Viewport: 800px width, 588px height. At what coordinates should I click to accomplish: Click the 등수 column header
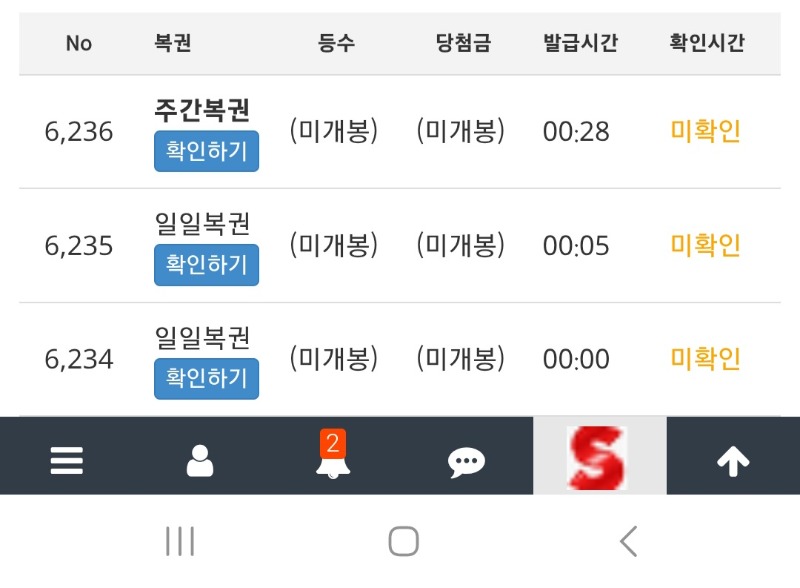(336, 43)
